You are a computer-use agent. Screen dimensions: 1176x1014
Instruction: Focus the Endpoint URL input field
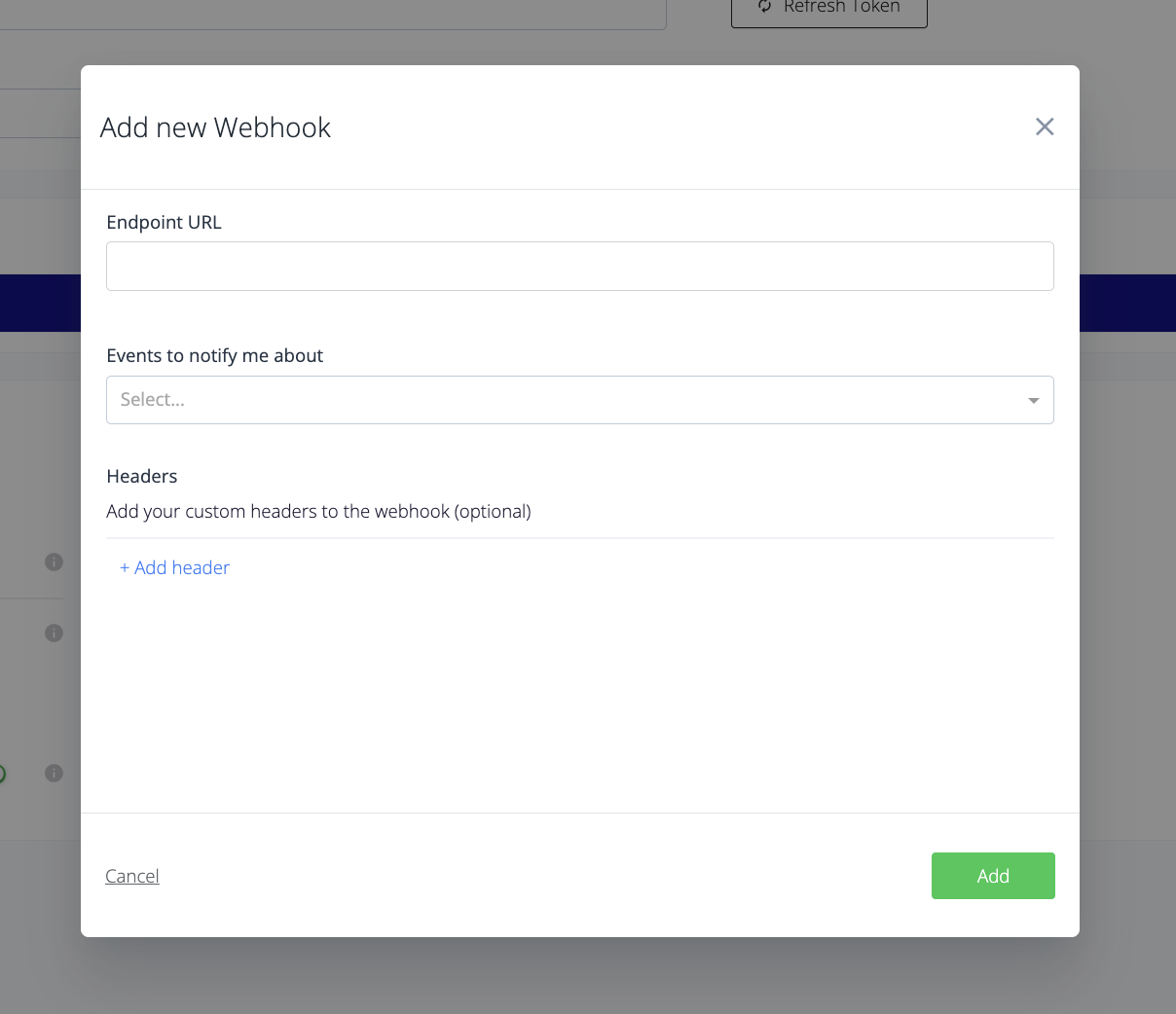pyautogui.click(x=579, y=266)
